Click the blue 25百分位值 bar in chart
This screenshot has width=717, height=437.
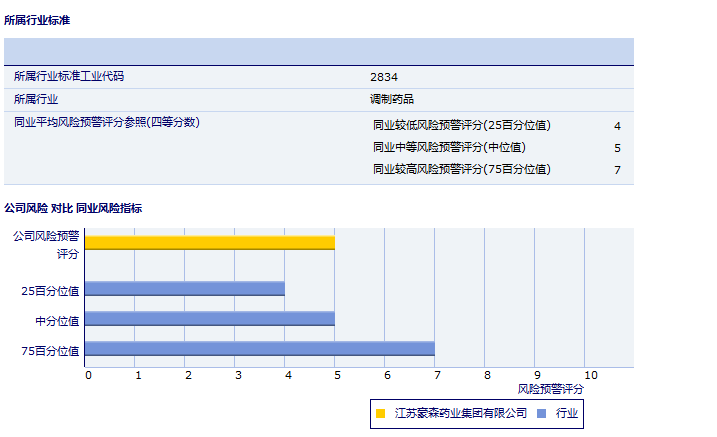coord(184,289)
